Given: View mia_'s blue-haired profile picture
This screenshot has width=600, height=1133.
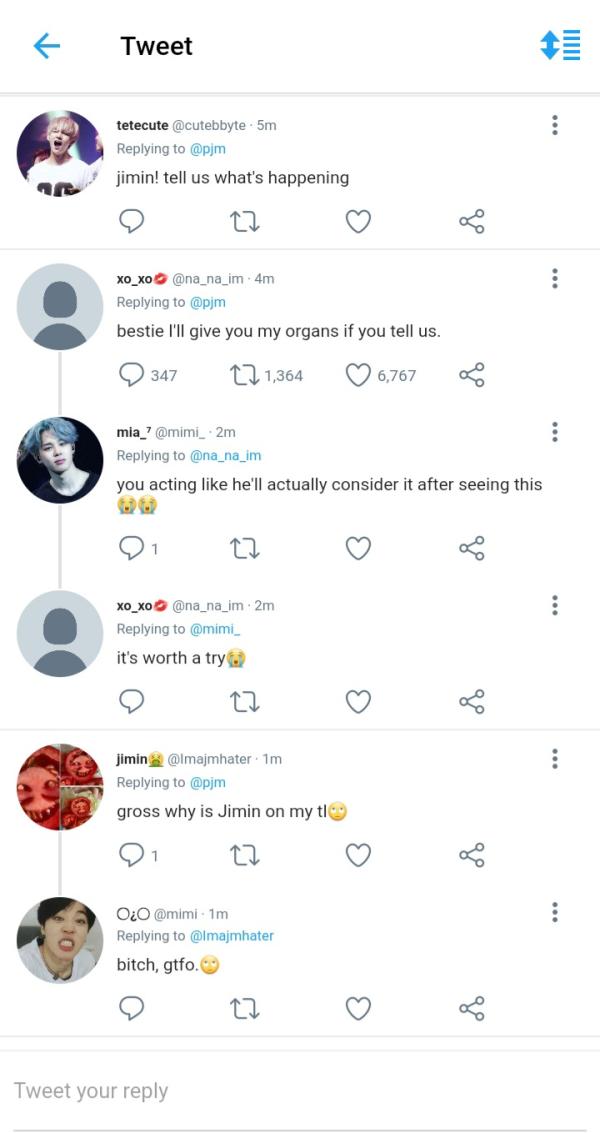Looking at the screenshot, I should tap(60, 460).
